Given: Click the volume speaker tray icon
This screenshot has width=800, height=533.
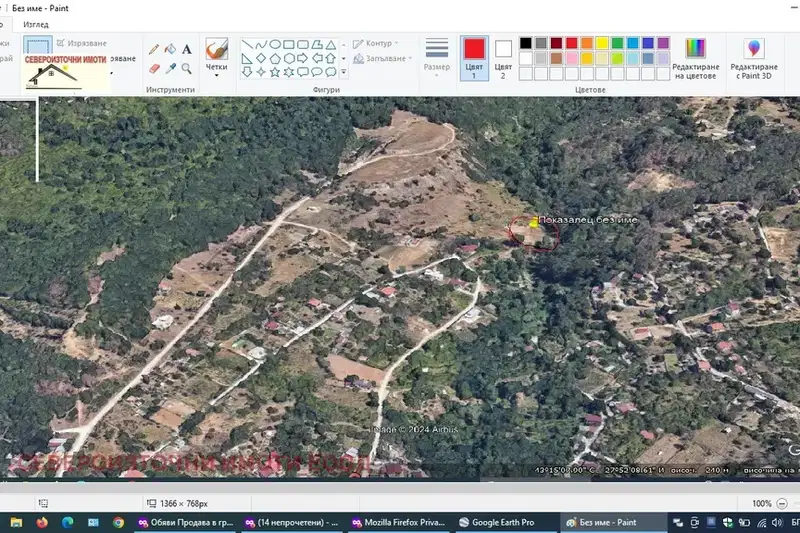Looking at the screenshot, I should point(777,522).
